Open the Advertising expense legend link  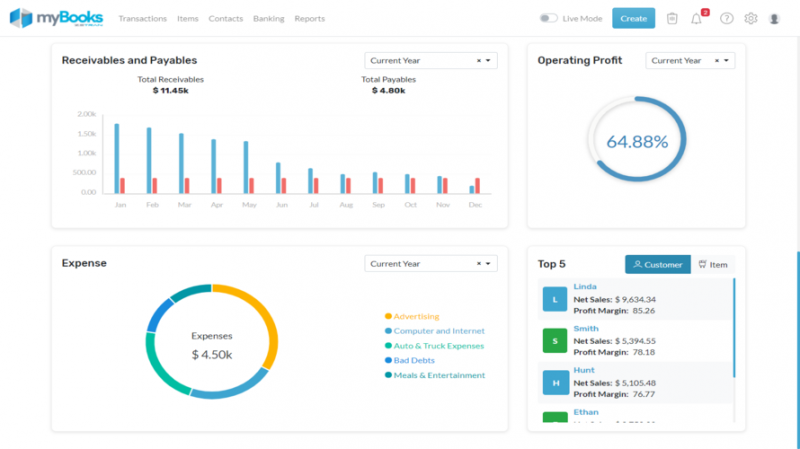click(x=416, y=316)
